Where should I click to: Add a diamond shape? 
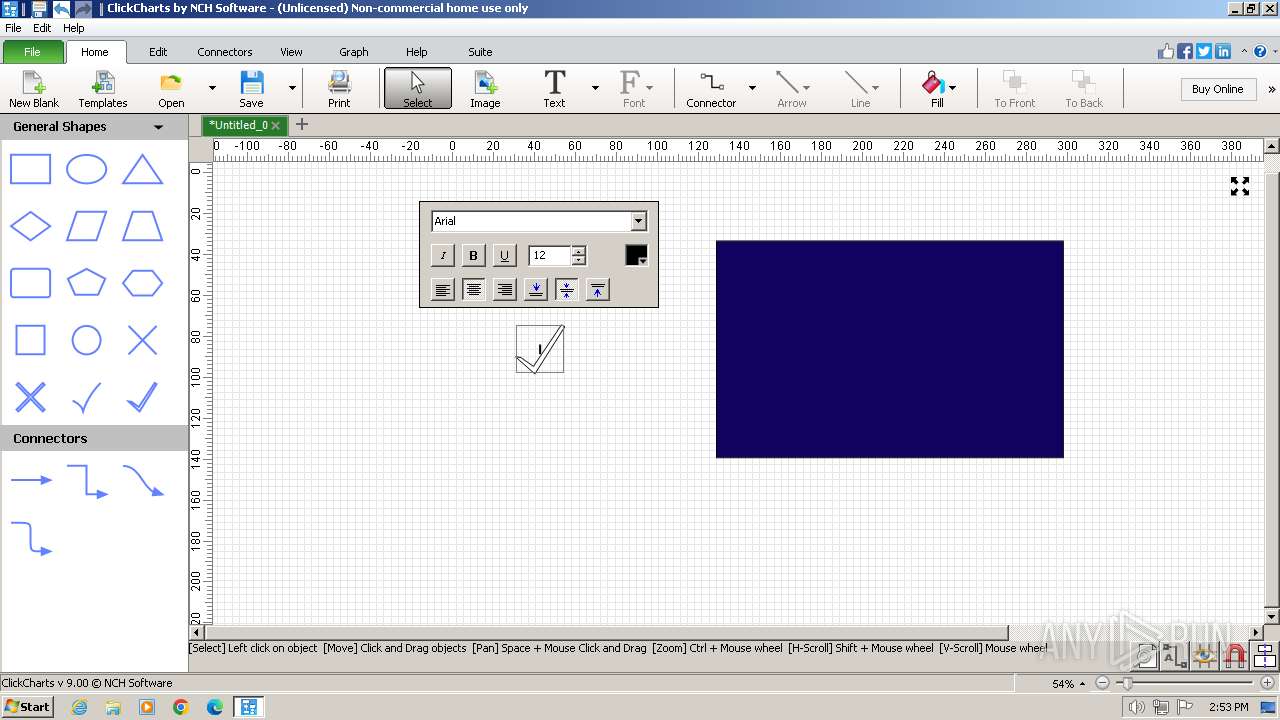tap(30, 226)
